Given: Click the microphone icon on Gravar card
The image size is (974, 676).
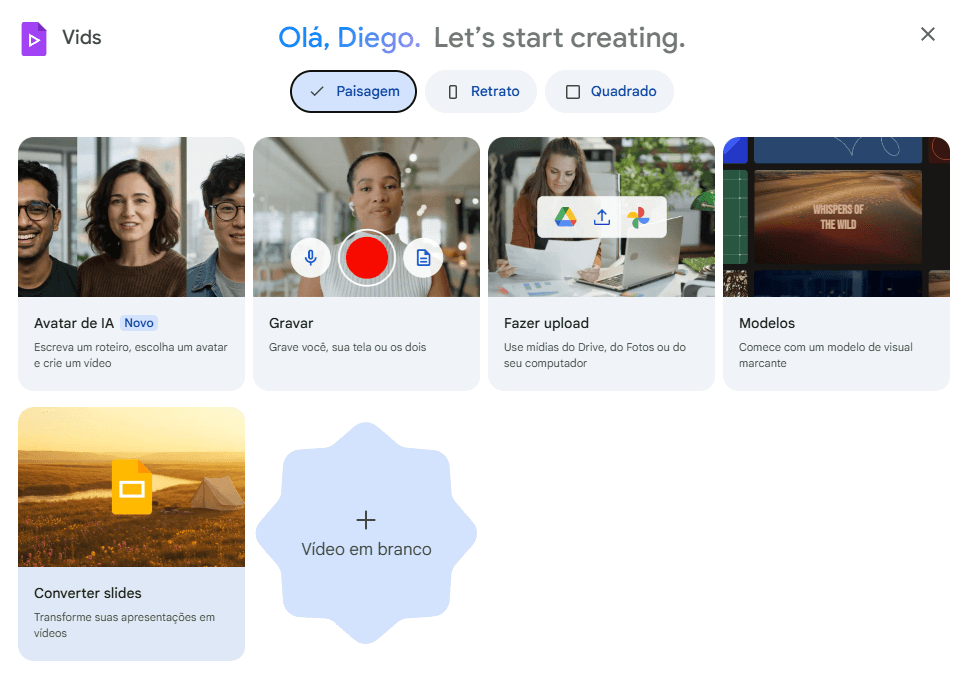Looking at the screenshot, I should coord(311,257).
